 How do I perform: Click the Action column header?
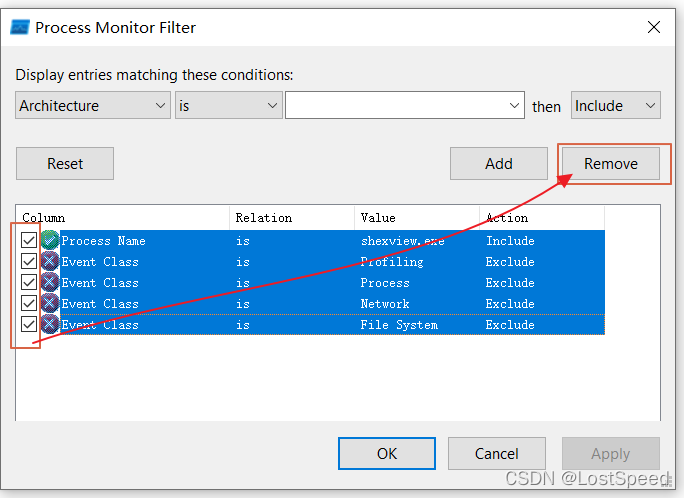coord(542,218)
